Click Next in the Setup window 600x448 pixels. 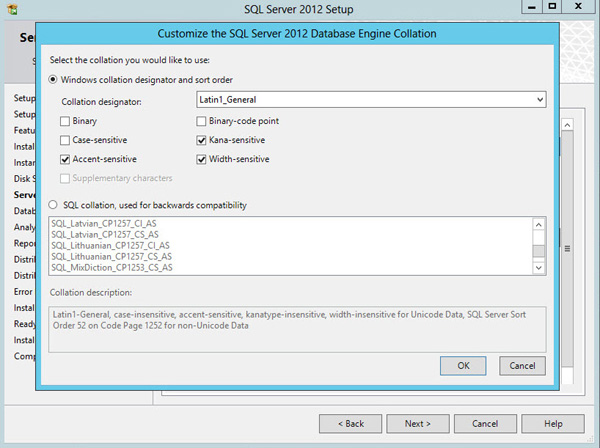point(418,424)
